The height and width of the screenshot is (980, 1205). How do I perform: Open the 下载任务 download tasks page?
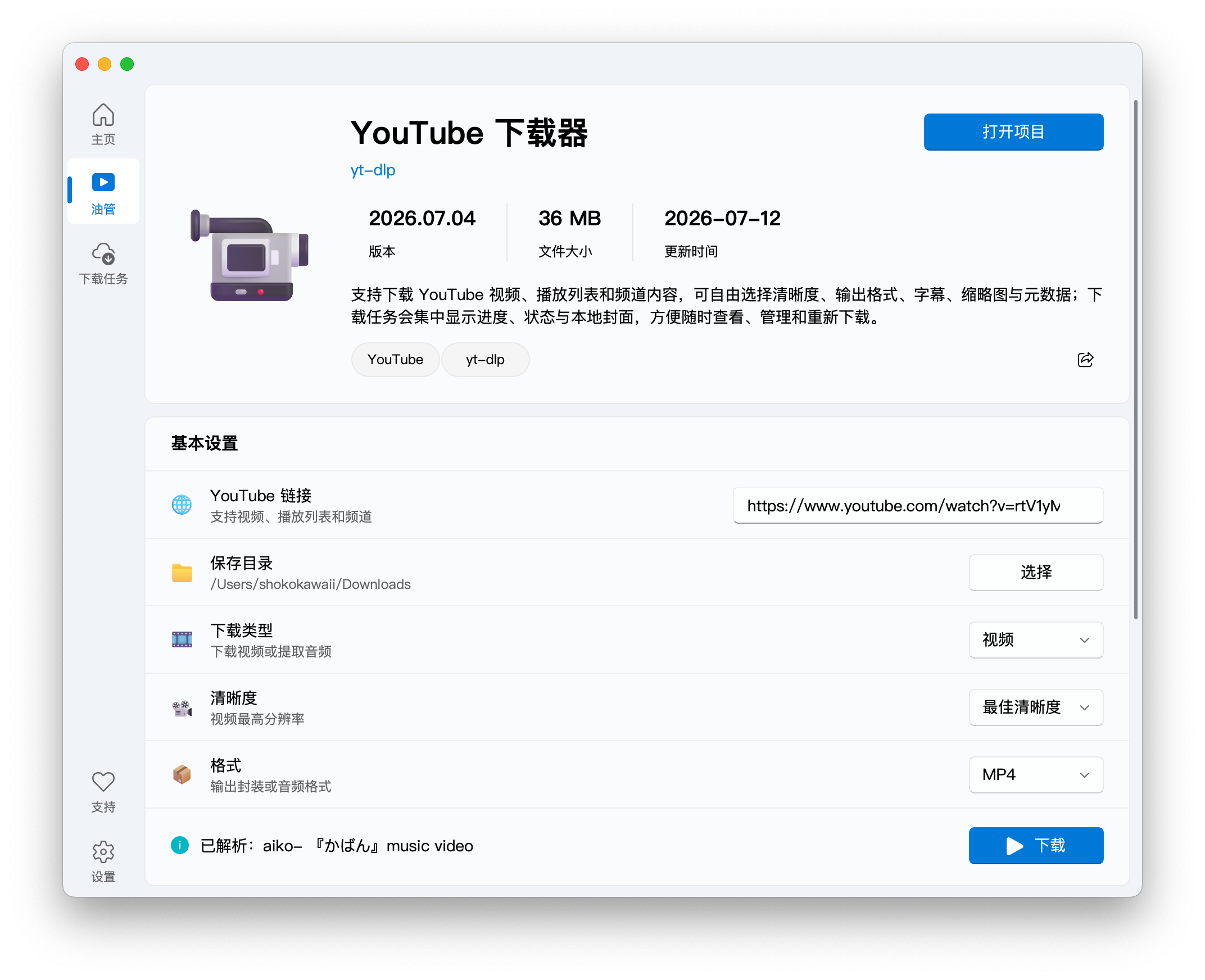tap(103, 263)
